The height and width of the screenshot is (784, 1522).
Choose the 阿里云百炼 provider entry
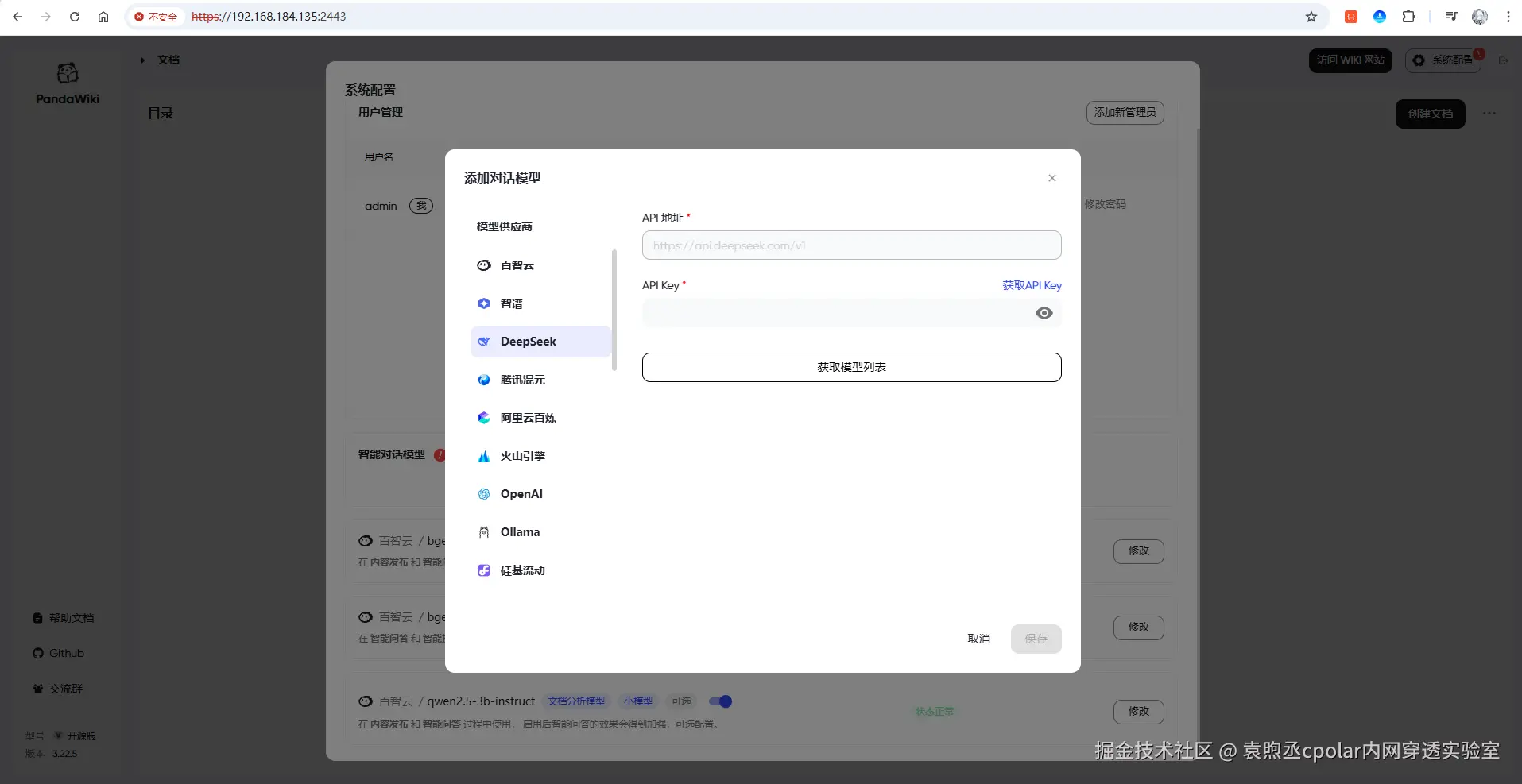pyautogui.click(x=540, y=418)
